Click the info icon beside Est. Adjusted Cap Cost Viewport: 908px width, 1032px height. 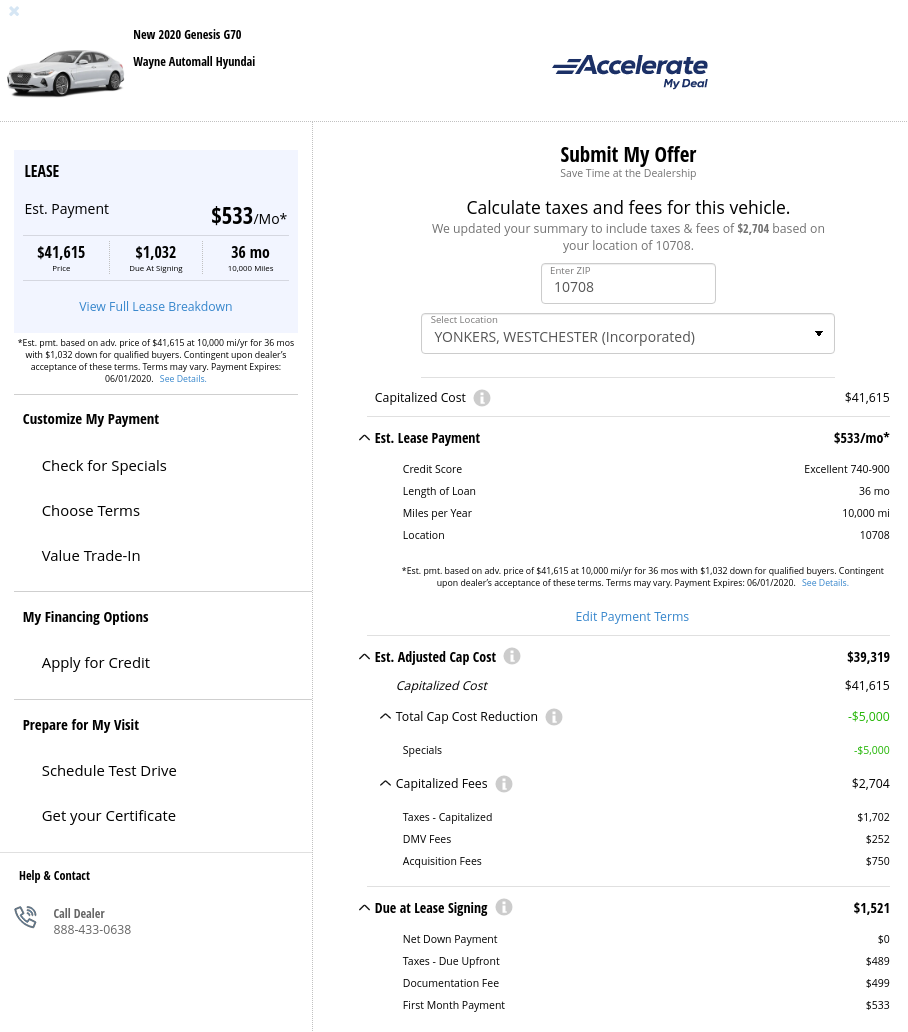coord(512,656)
